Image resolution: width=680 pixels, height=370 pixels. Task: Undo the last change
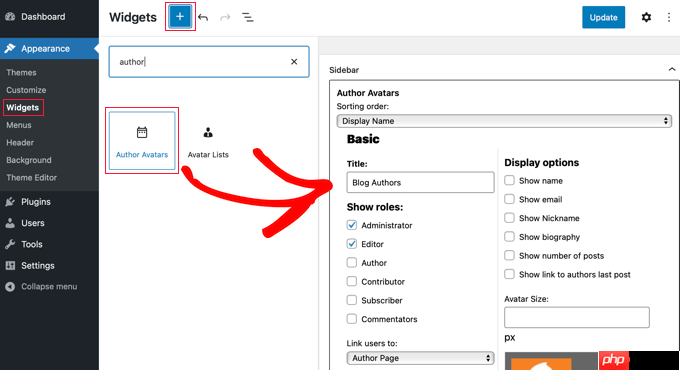pos(203,17)
